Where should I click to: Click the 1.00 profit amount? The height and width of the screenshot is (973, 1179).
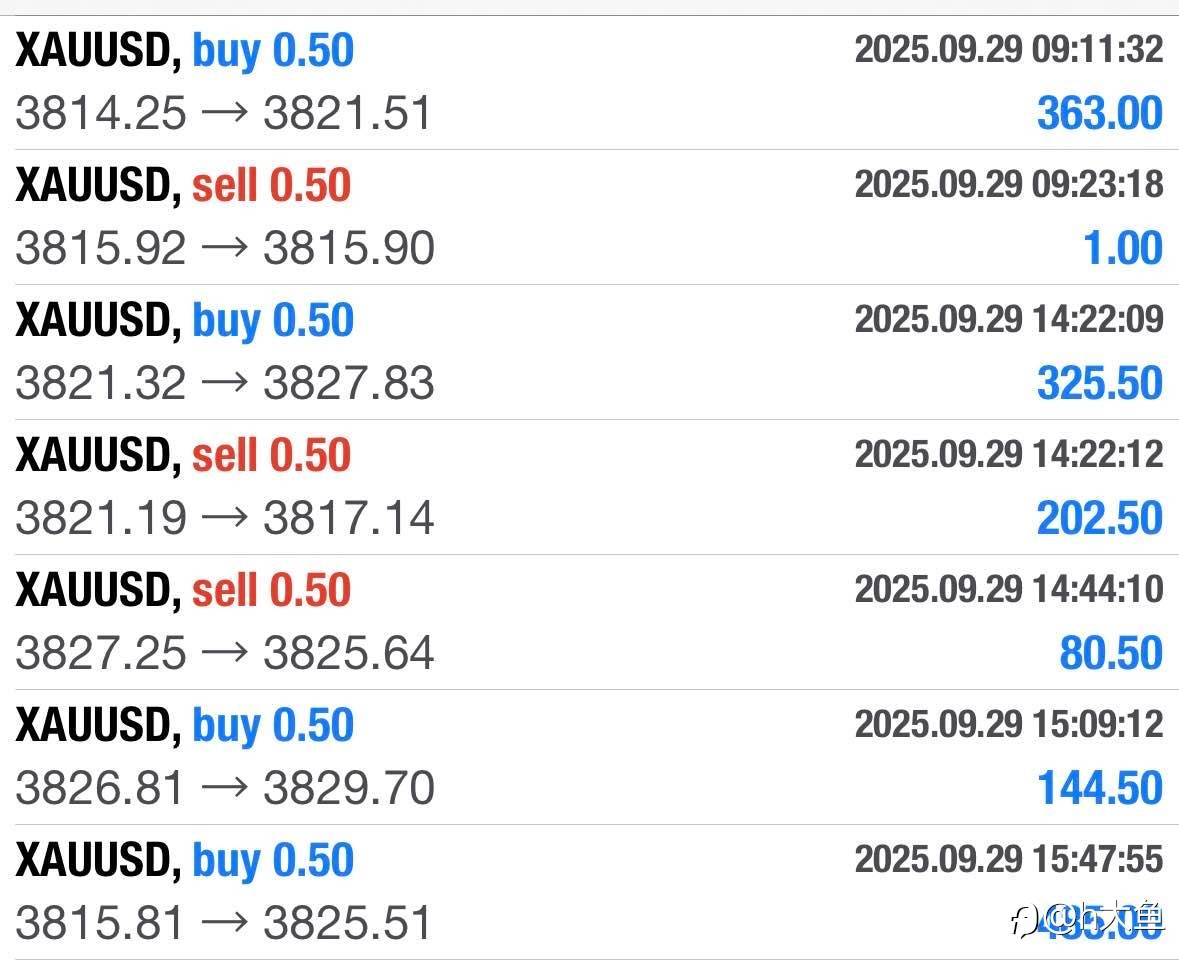pos(1123,248)
